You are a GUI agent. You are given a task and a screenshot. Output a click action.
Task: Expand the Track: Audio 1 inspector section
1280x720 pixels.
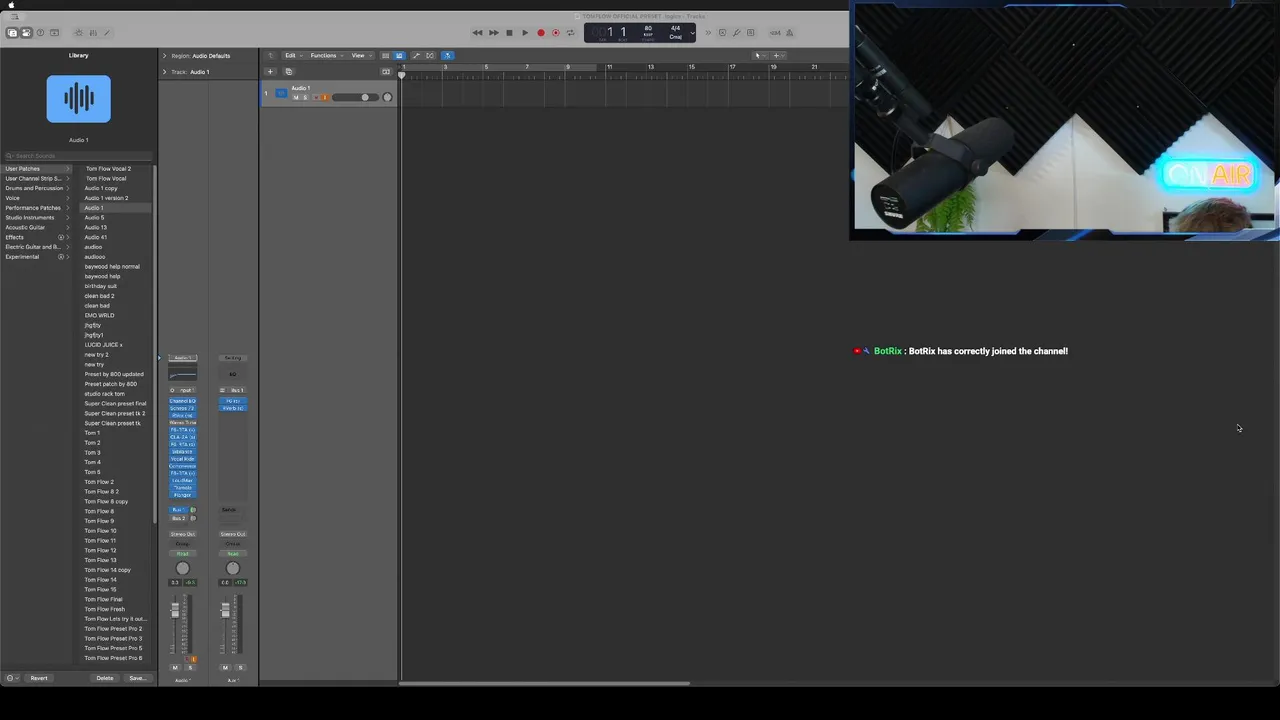(x=165, y=71)
